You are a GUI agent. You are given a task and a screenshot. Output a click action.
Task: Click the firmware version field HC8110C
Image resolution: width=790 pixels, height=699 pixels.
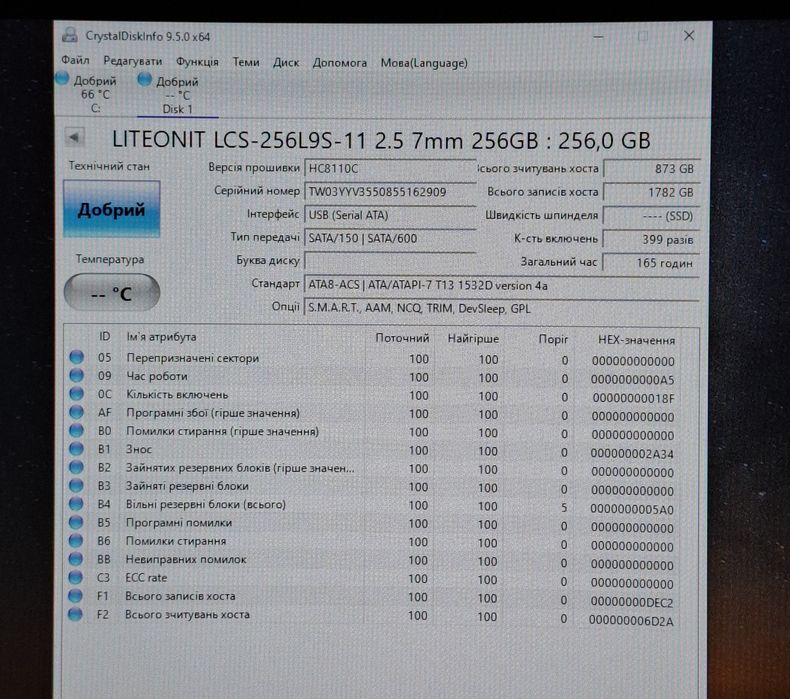coord(390,168)
